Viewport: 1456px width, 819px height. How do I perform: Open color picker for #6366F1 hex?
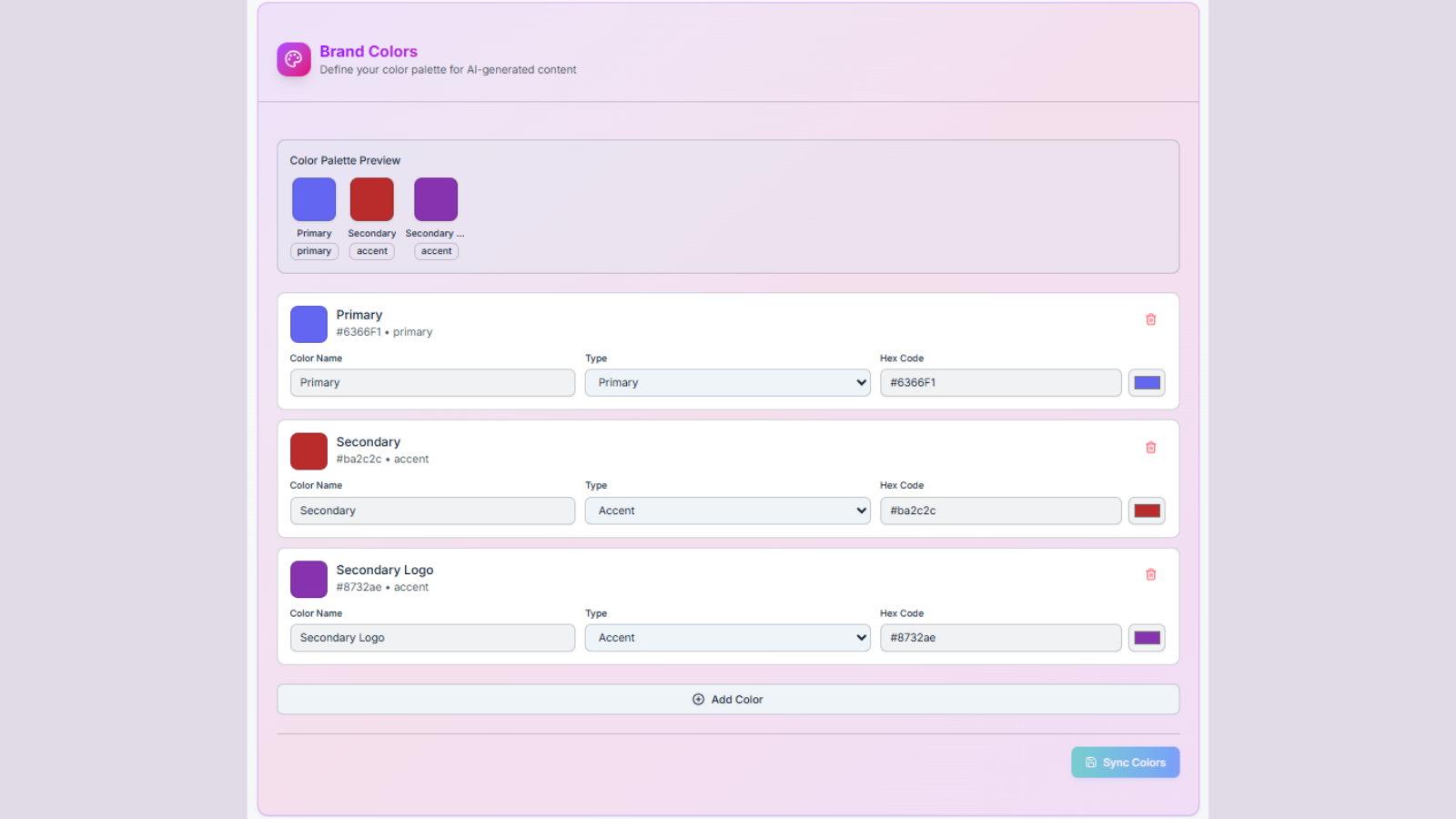(x=1147, y=383)
